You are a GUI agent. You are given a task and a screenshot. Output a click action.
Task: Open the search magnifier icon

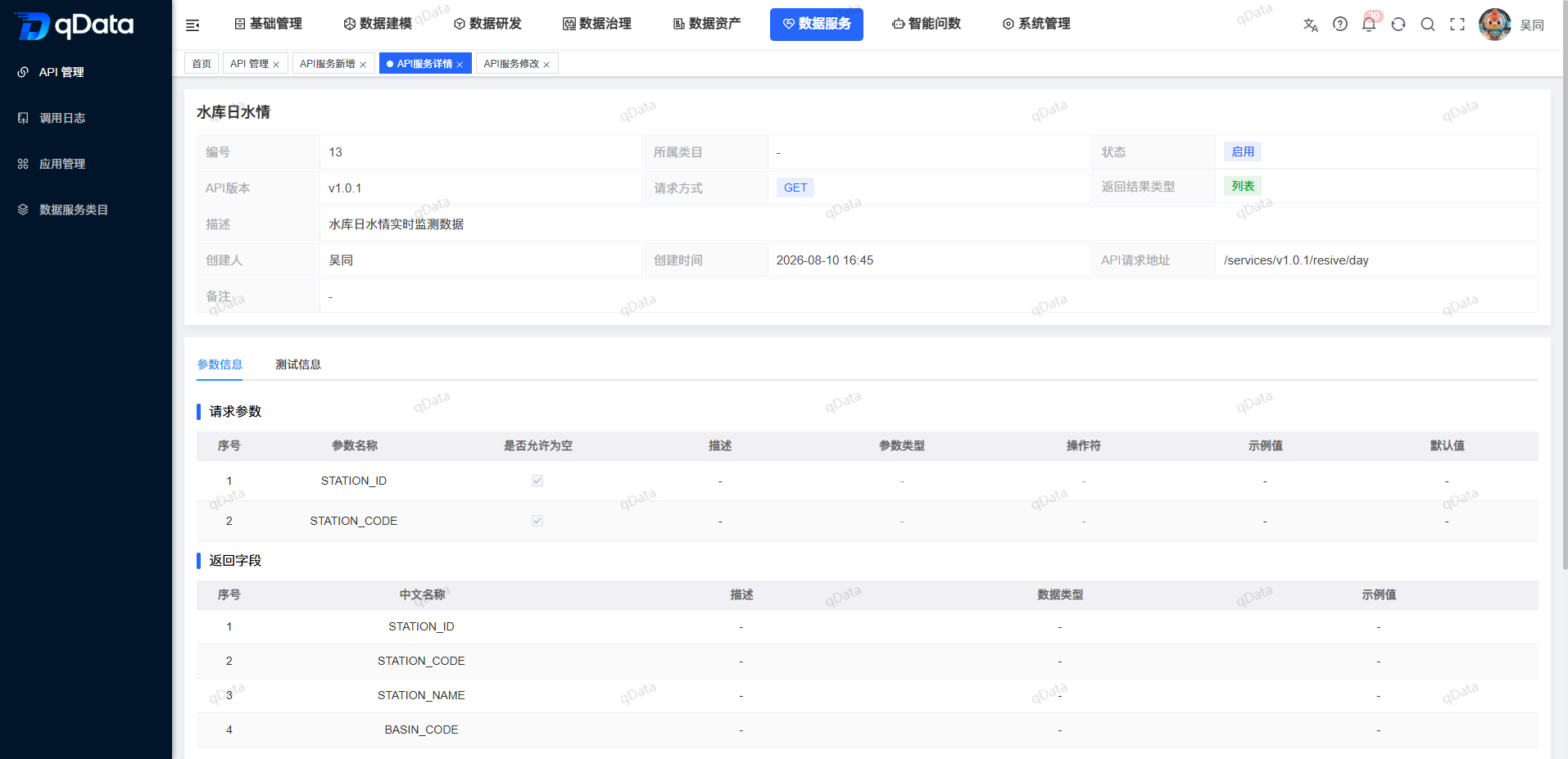click(x=1428, y=25)
